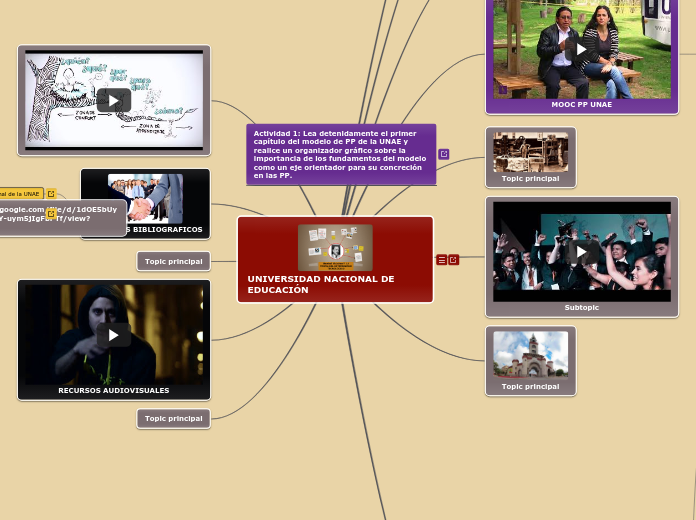The width and height of the screenshot is (696, 520).
Task: Select Topic principal with church building image
Action: point(530,361)
